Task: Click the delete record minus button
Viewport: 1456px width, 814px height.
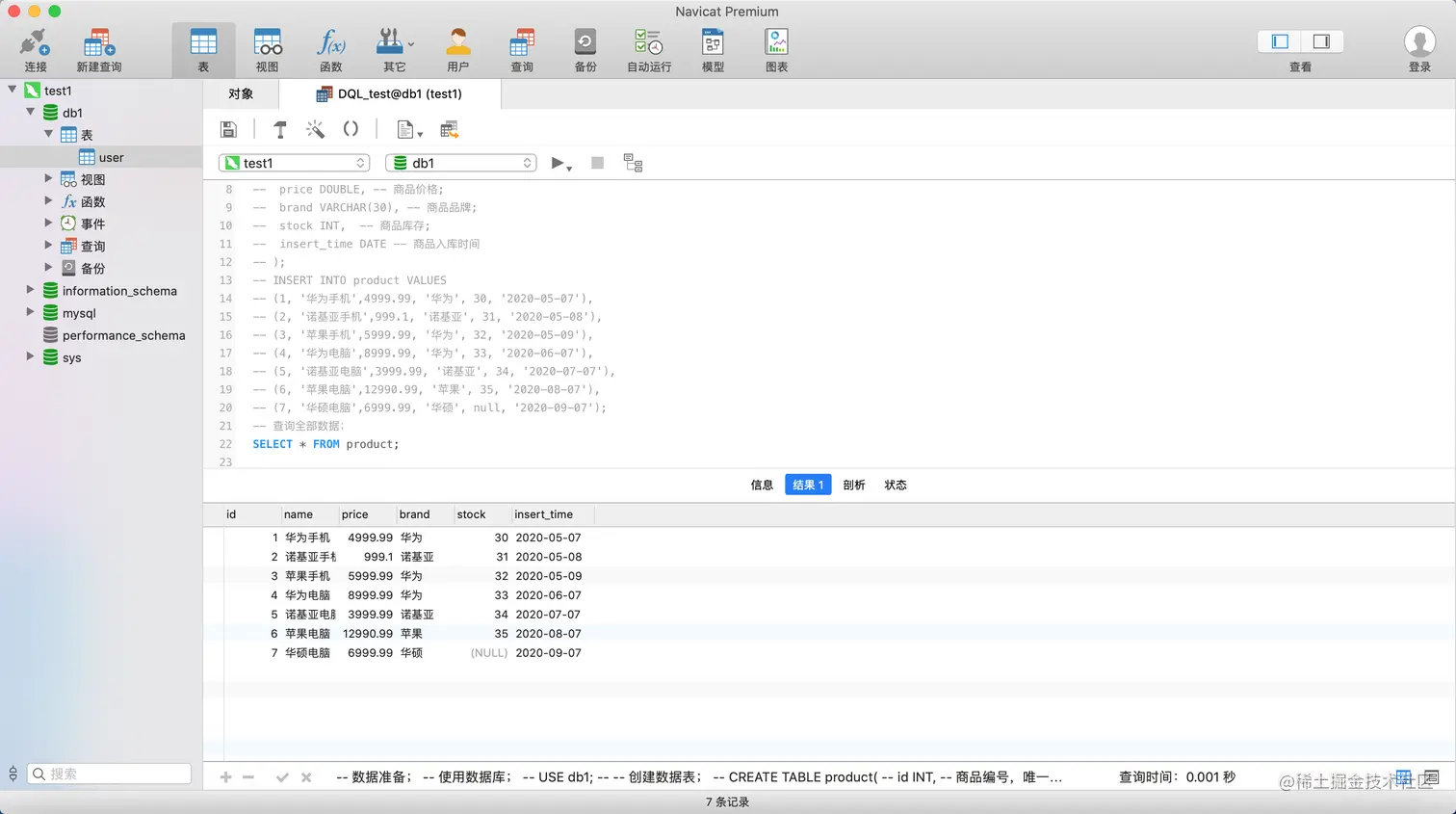Action: pyautogui.click(x=248, y=777)
